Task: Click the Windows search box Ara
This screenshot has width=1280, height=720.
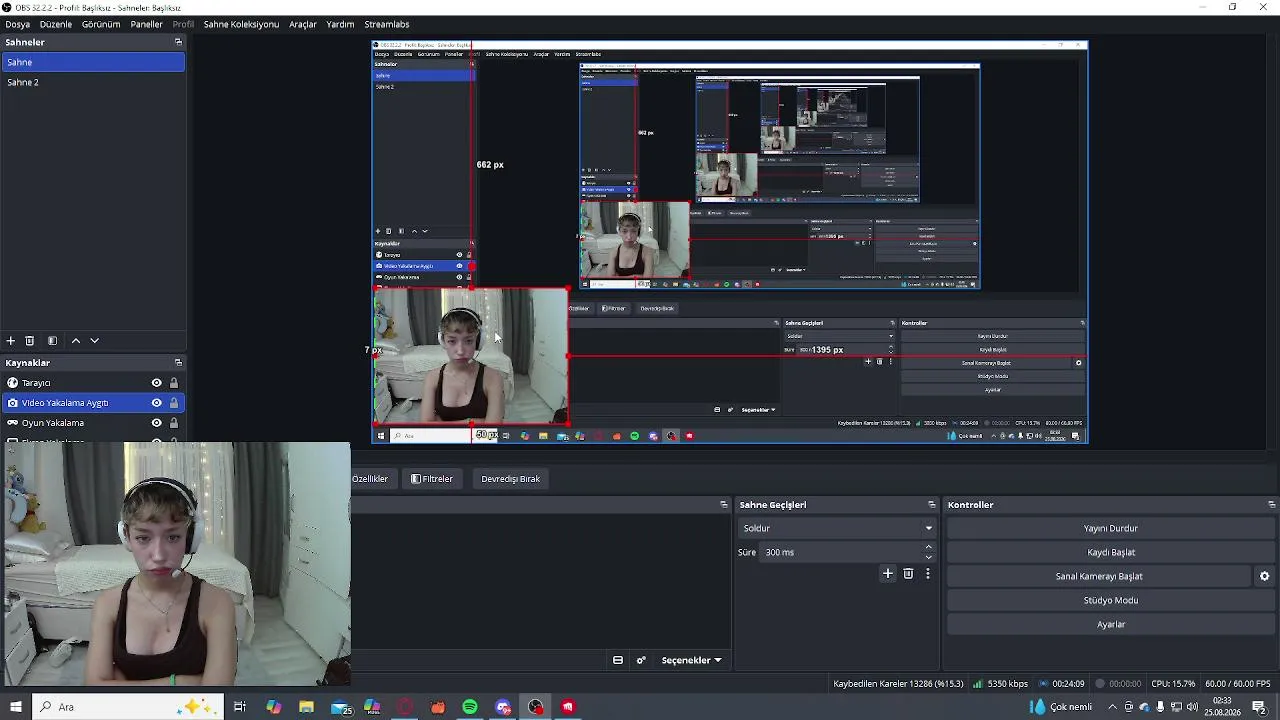Action: [130, 707]
